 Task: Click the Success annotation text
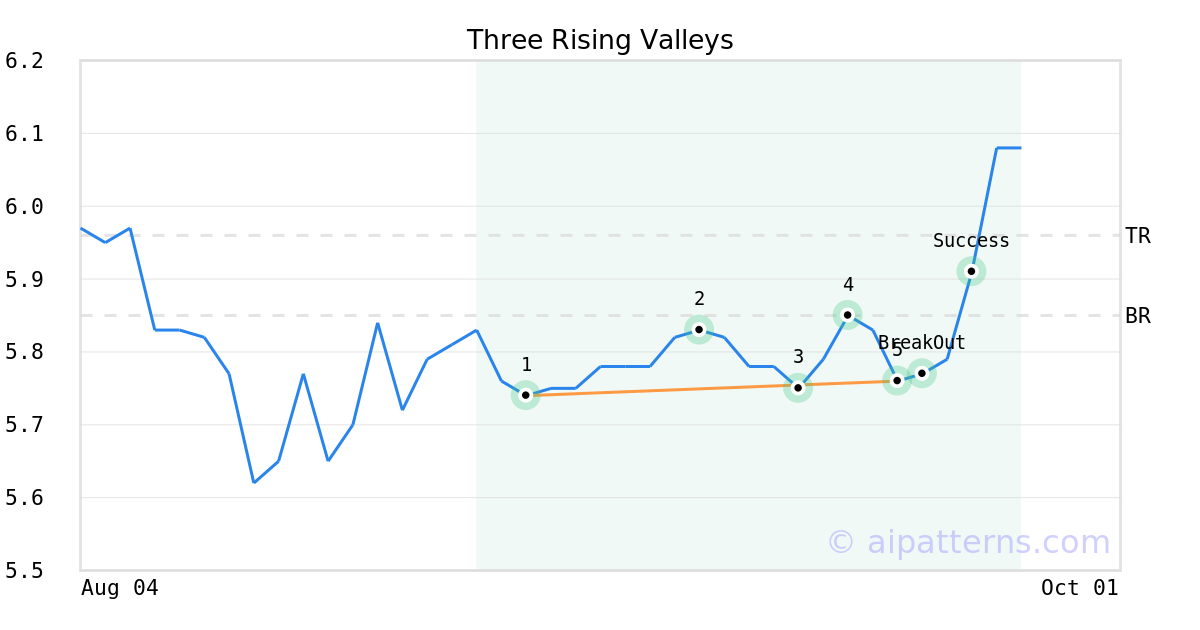(971, 241)
